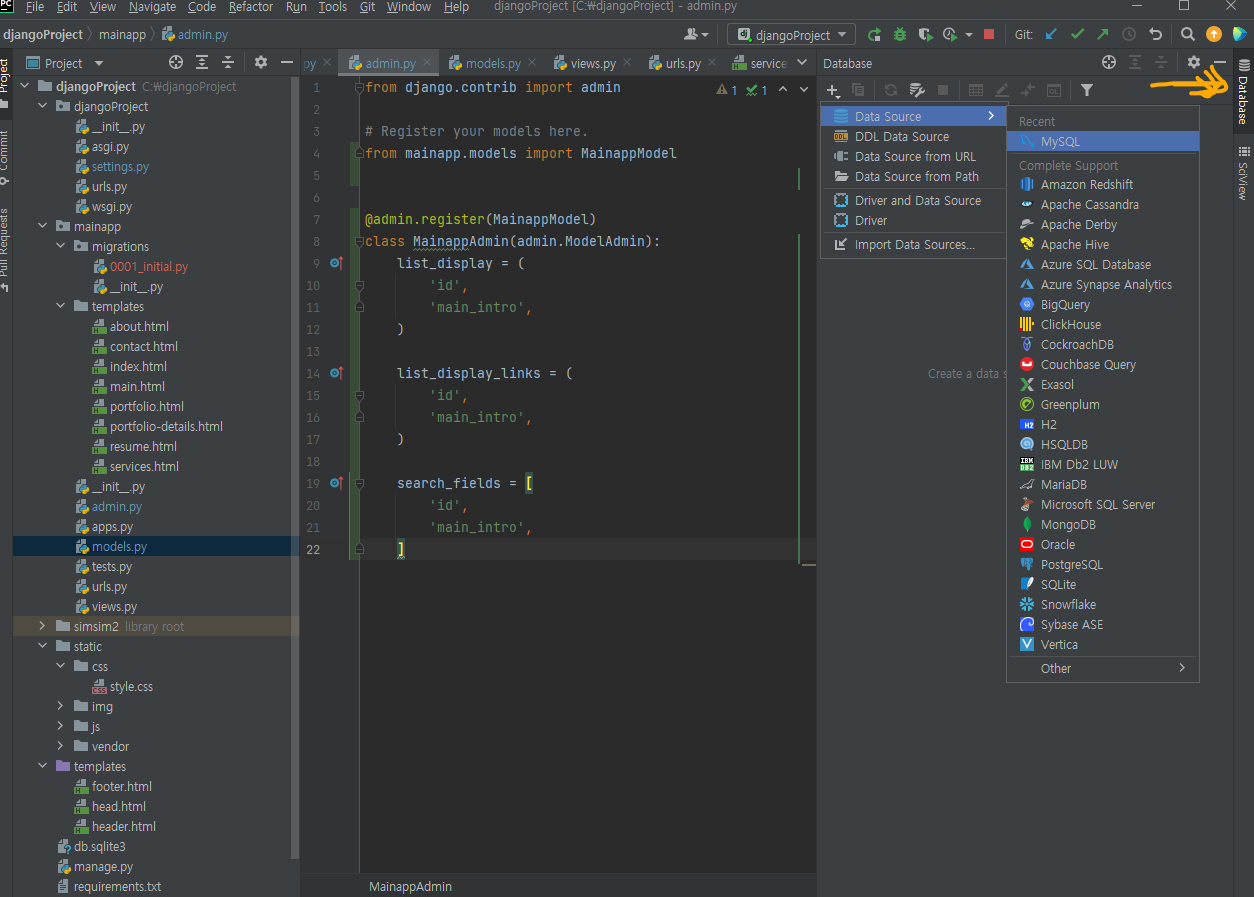
Task: Click Collapse All icon in Project panel
Action: pyautogui.click(x=228, y=62)
